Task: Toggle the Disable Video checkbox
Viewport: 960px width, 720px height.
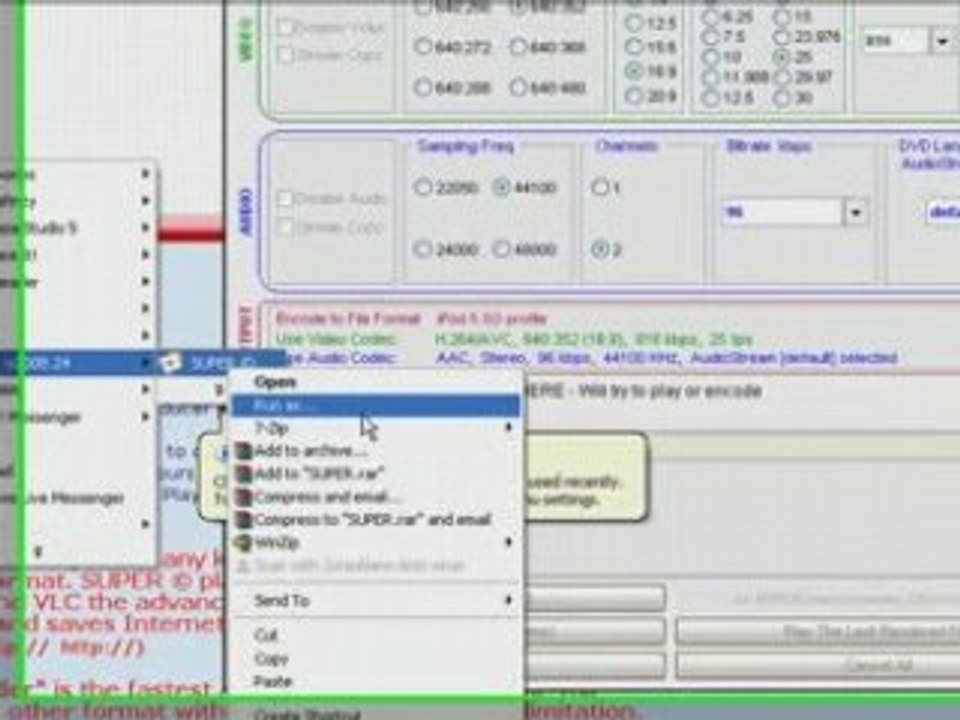Action: click(x=285, y=27)
